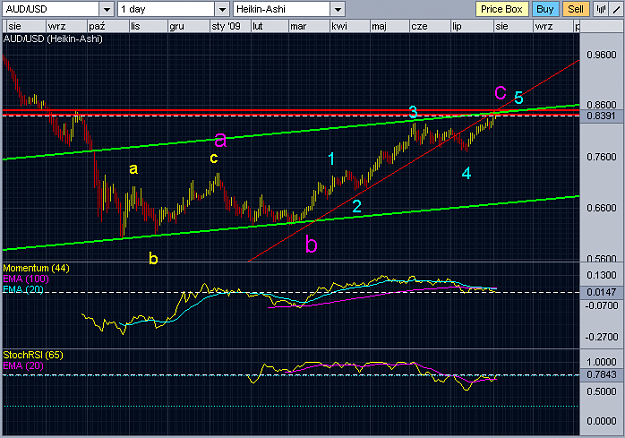The height and width of the screenshot is (438, 625).
Task: Select the yellow wave label c
Action: click(x=214, y=158)
